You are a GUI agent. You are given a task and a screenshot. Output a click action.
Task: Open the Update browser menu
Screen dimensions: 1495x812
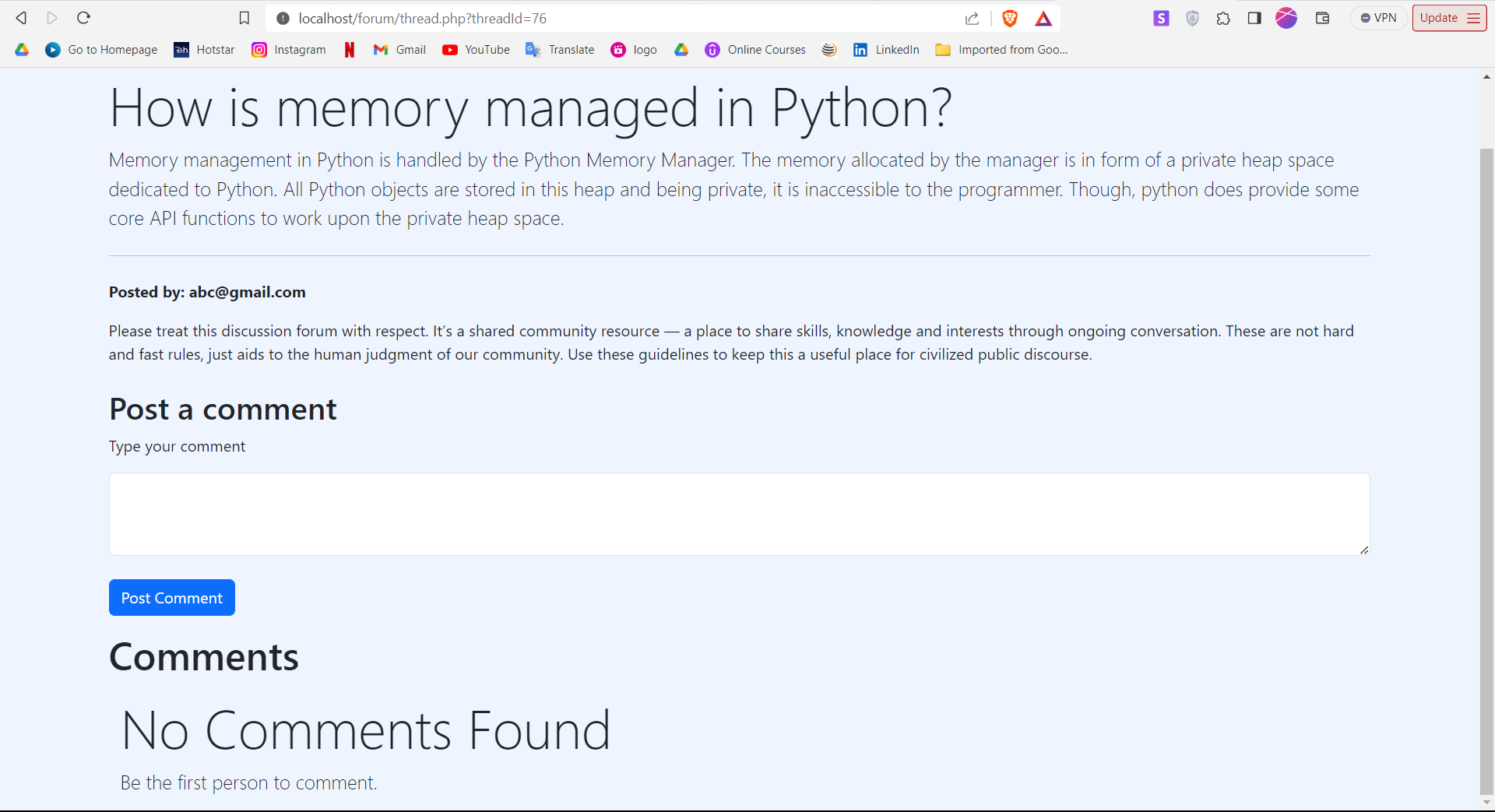pyautogui.click(x=1449, y=18)
